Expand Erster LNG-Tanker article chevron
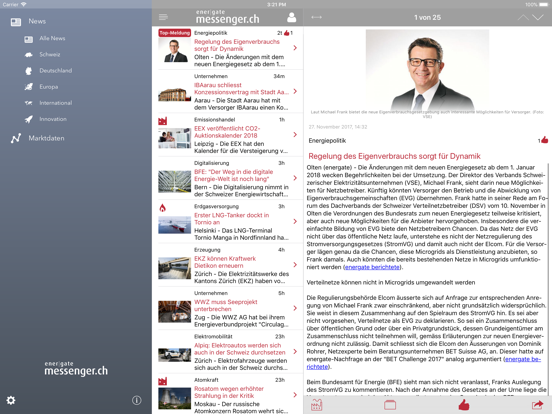Screen dimensions: 552x414 click(295, 221)
